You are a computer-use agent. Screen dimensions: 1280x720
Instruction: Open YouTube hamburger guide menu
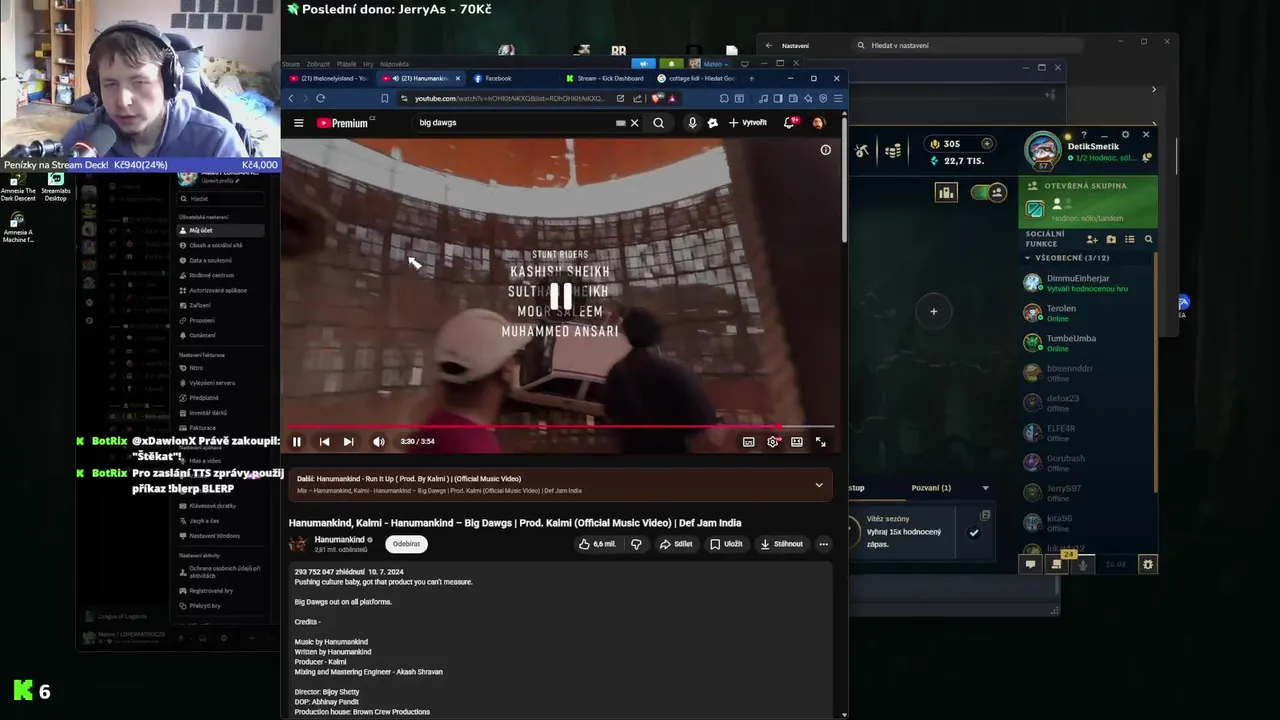tap(298, 123)
